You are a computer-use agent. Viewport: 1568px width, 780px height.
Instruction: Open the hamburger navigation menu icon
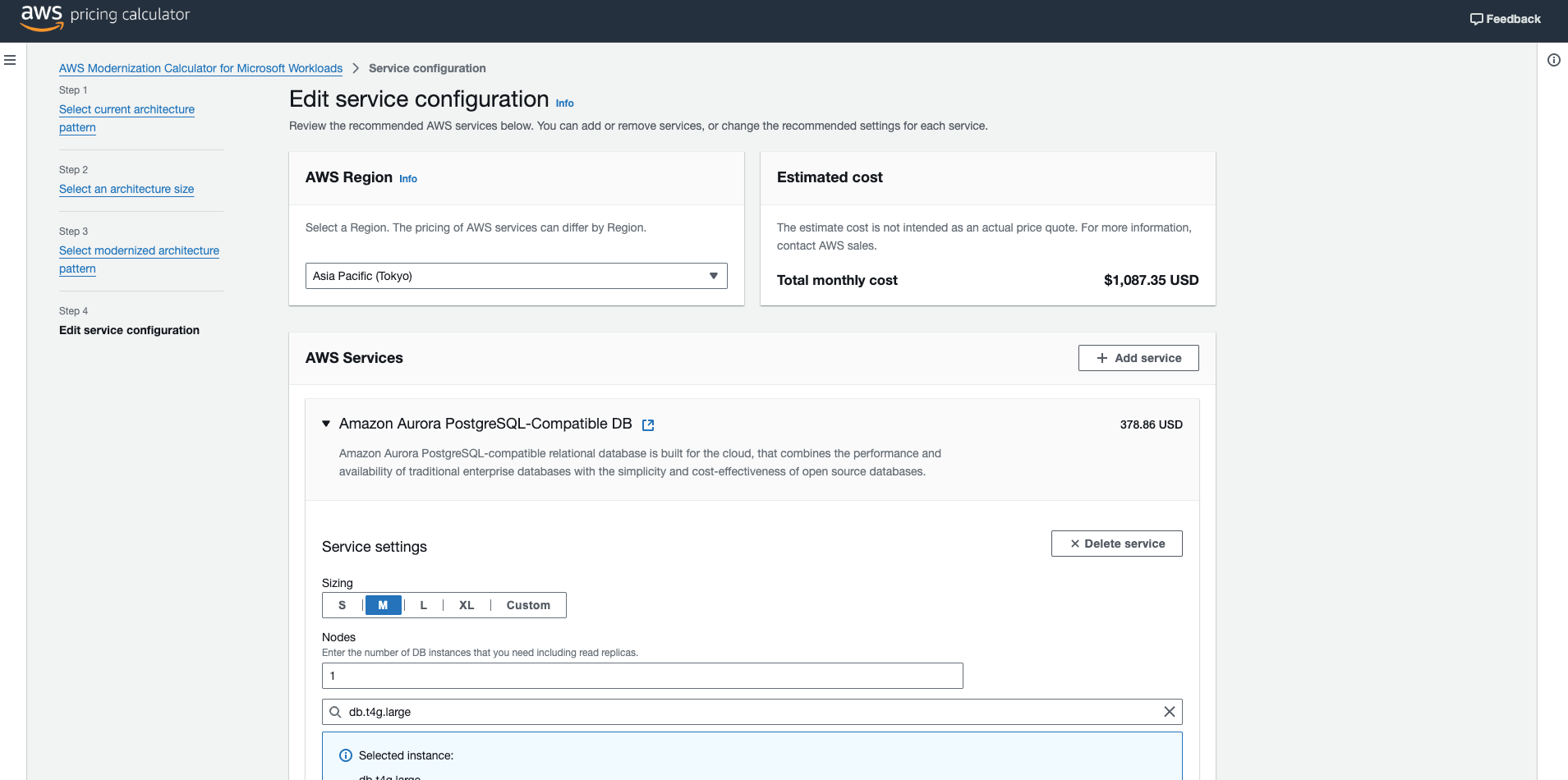(10, 60)
